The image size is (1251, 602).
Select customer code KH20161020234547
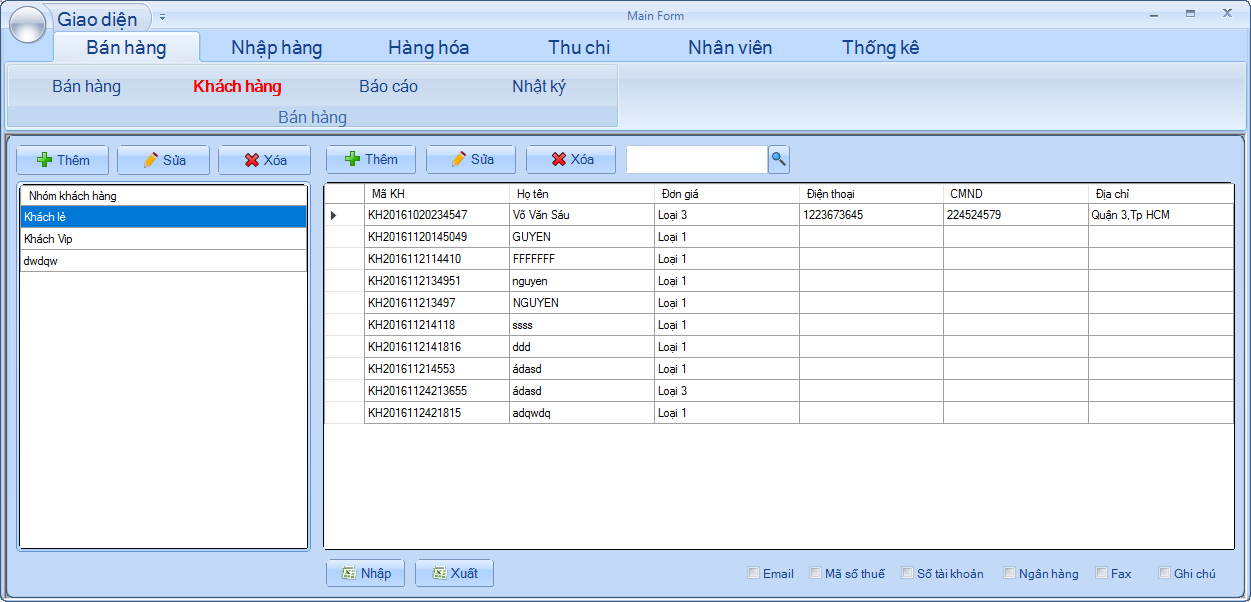pos(437,215)
